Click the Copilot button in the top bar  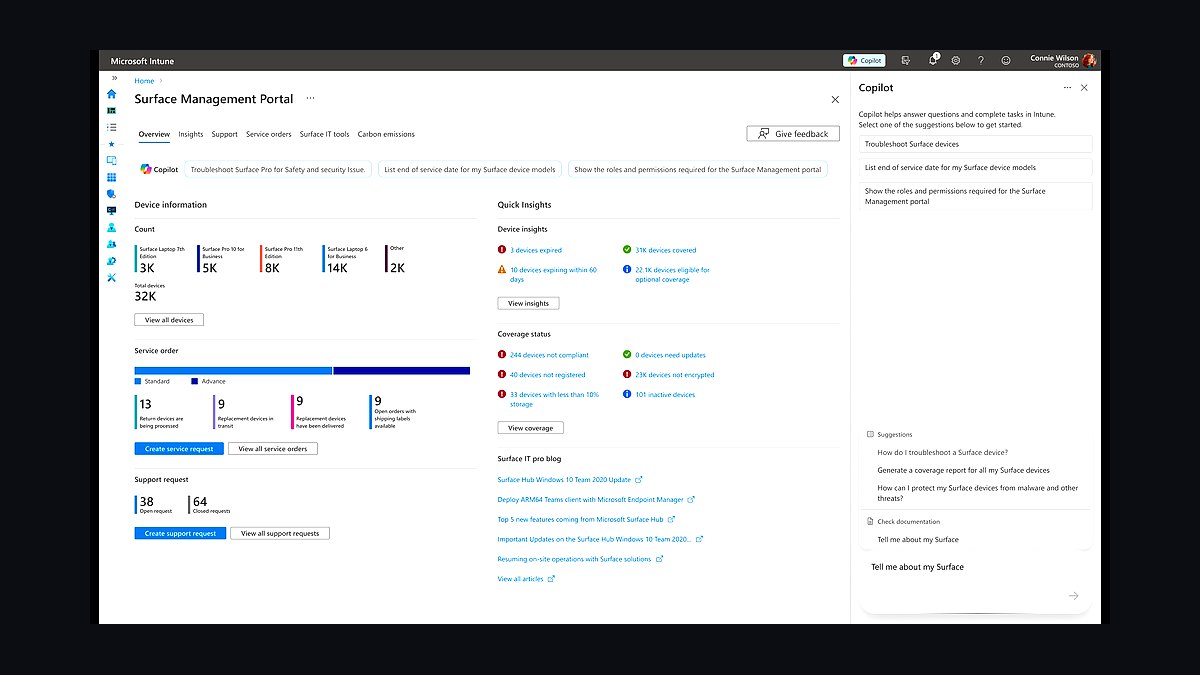point(864,60)
